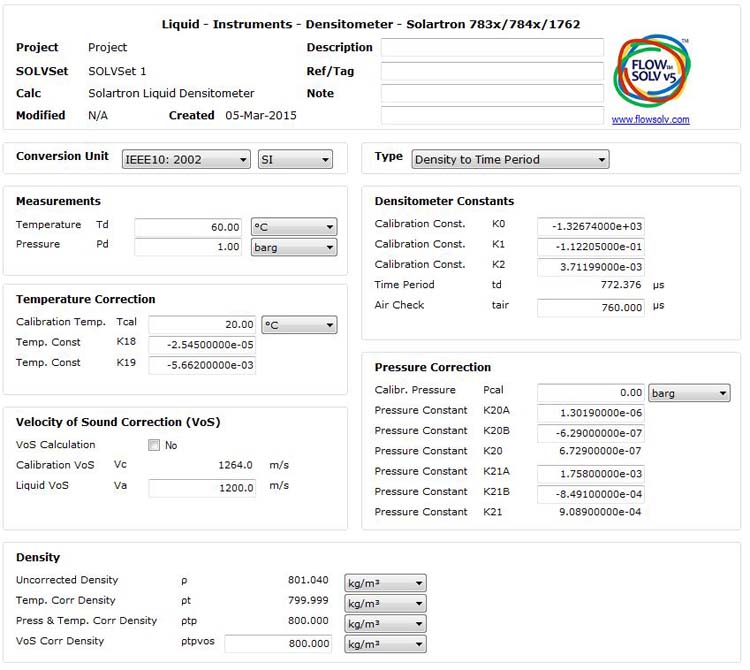Screen dimensions: 750x670
Task: Open the SI unit system dropdown
Action: (295, 159)
